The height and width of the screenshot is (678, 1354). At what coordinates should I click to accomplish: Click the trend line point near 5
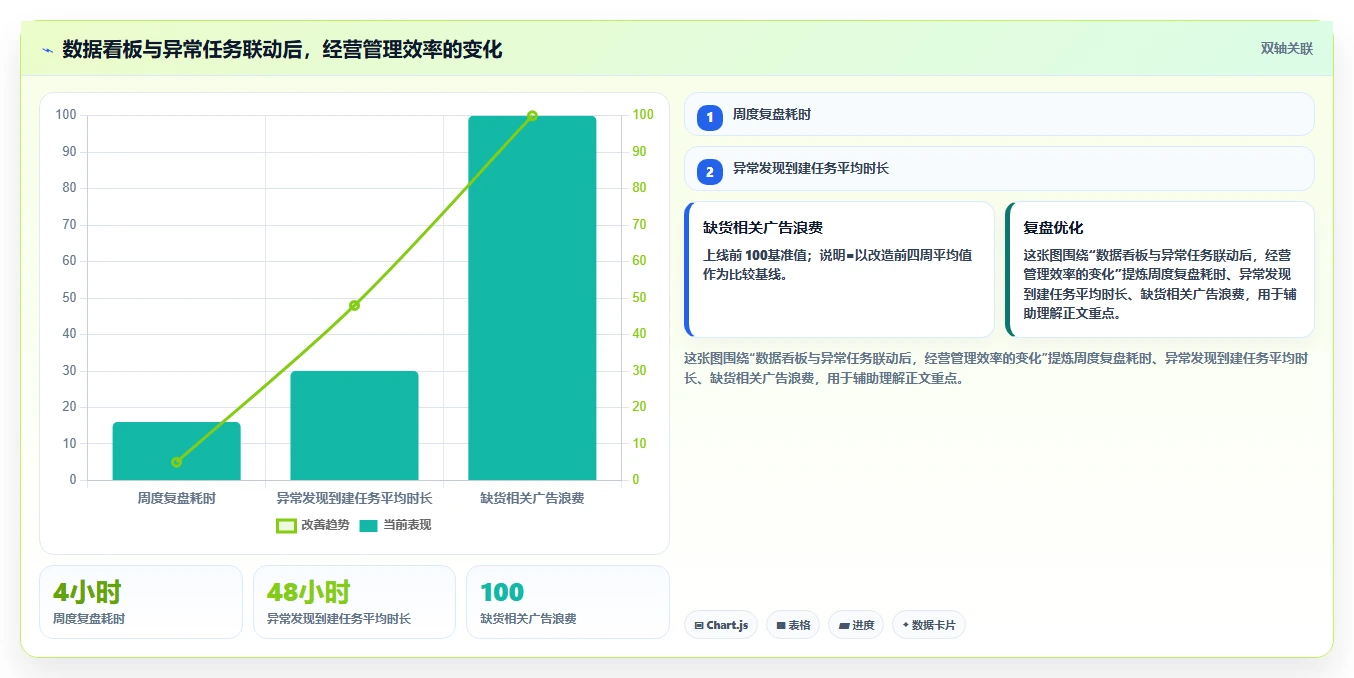point(176,462)
